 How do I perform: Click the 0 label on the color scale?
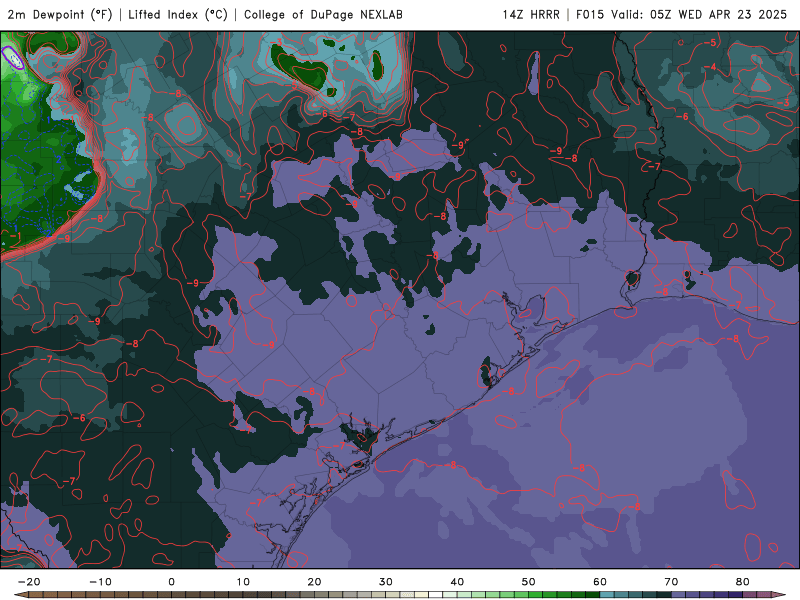171,582
